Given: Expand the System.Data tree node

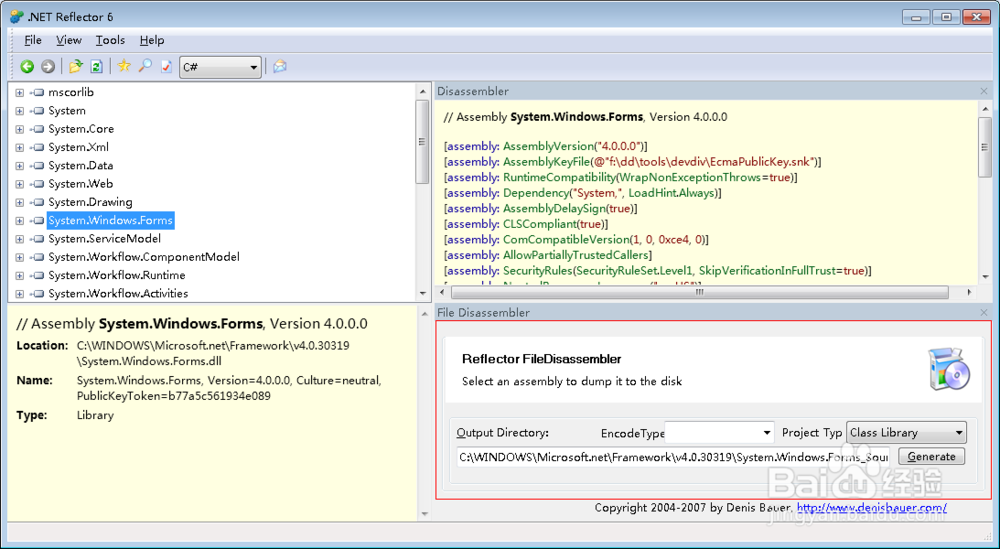Looking at the screenshot, I should point(20,166).
